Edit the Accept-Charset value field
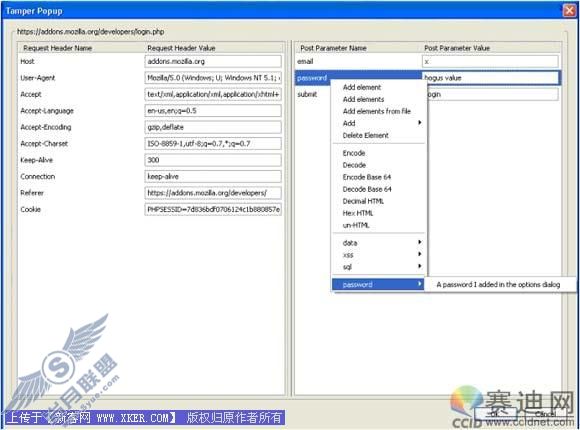 pyautogui.click(x=213, y=144)
